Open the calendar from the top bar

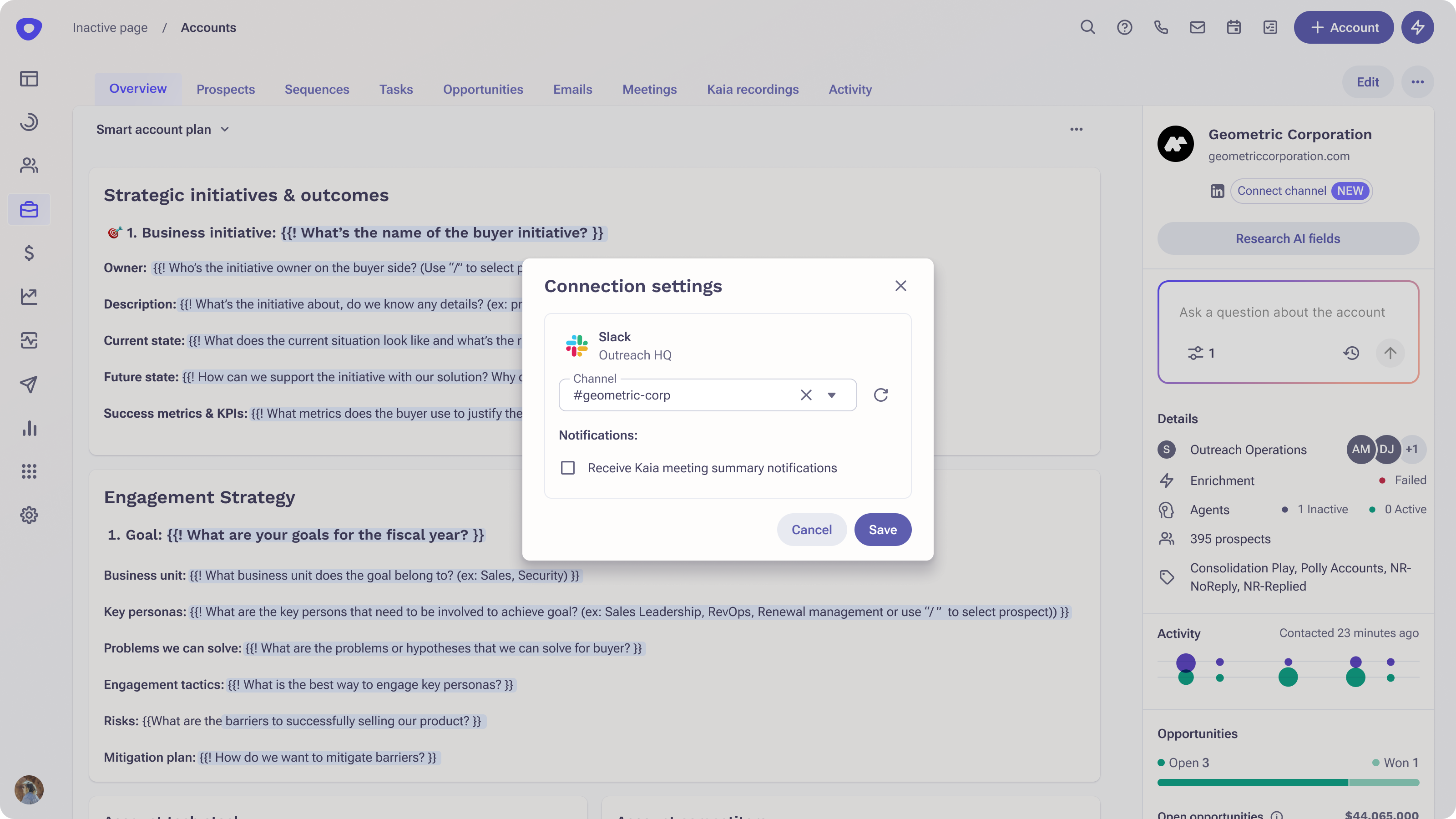pos(1234,27)
